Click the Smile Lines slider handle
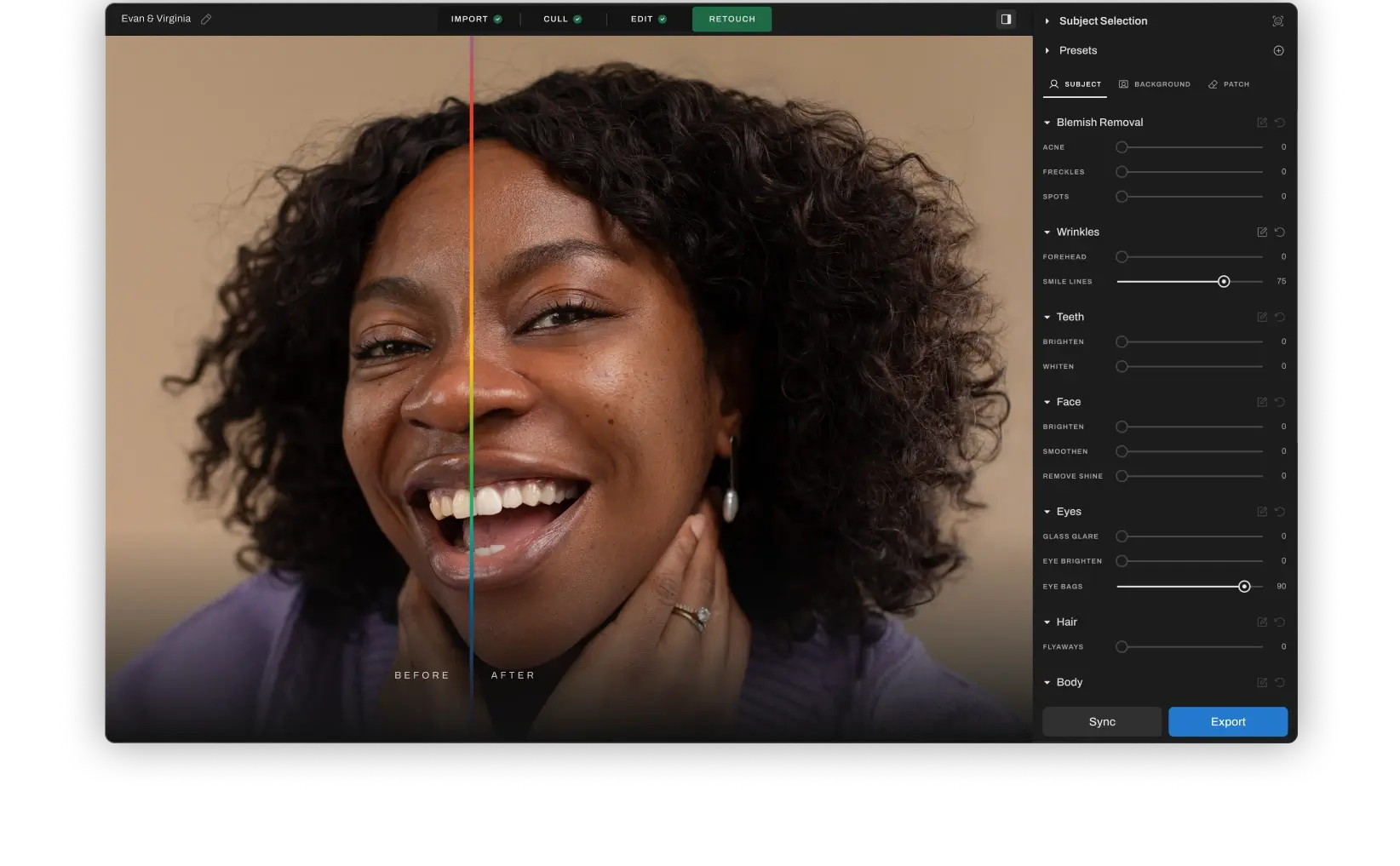This screenshot has width=1400, height=866. [1224, 281]
